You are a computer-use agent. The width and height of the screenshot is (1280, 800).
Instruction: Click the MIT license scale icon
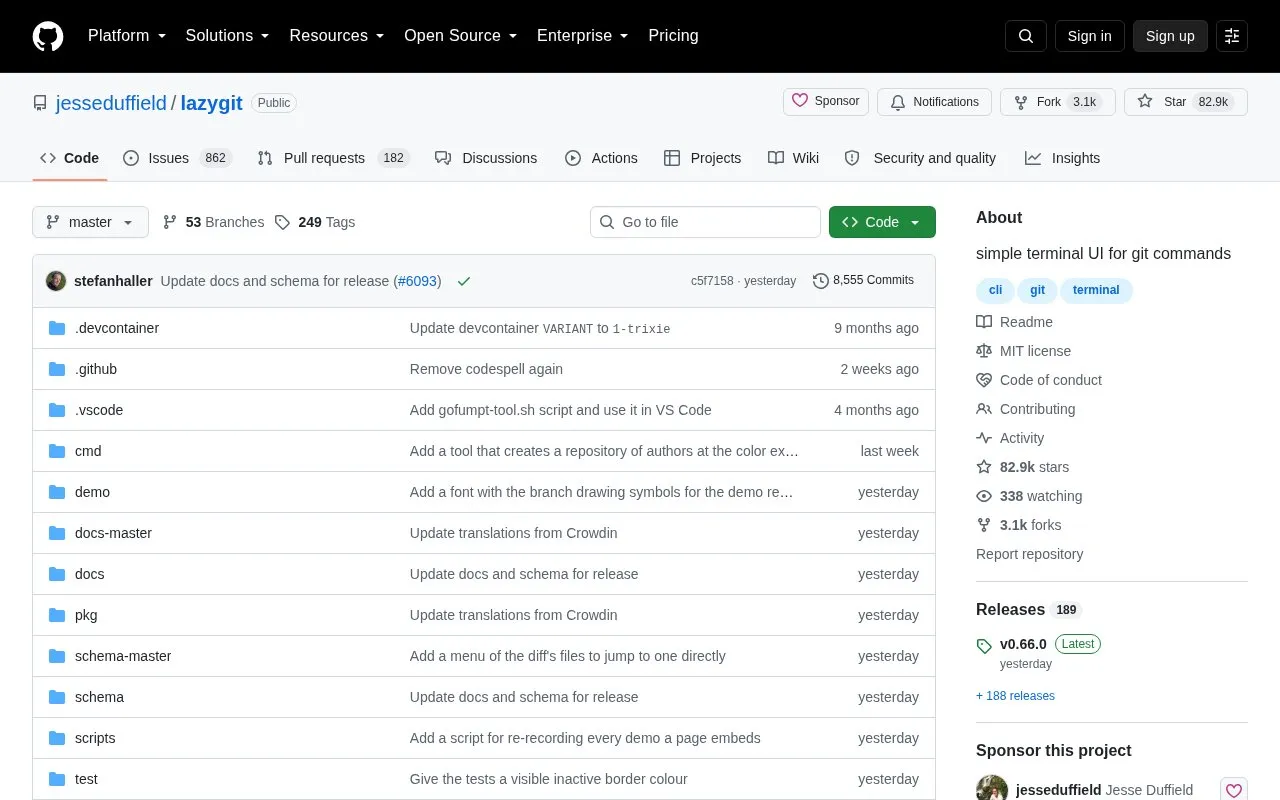pos(984,351)
